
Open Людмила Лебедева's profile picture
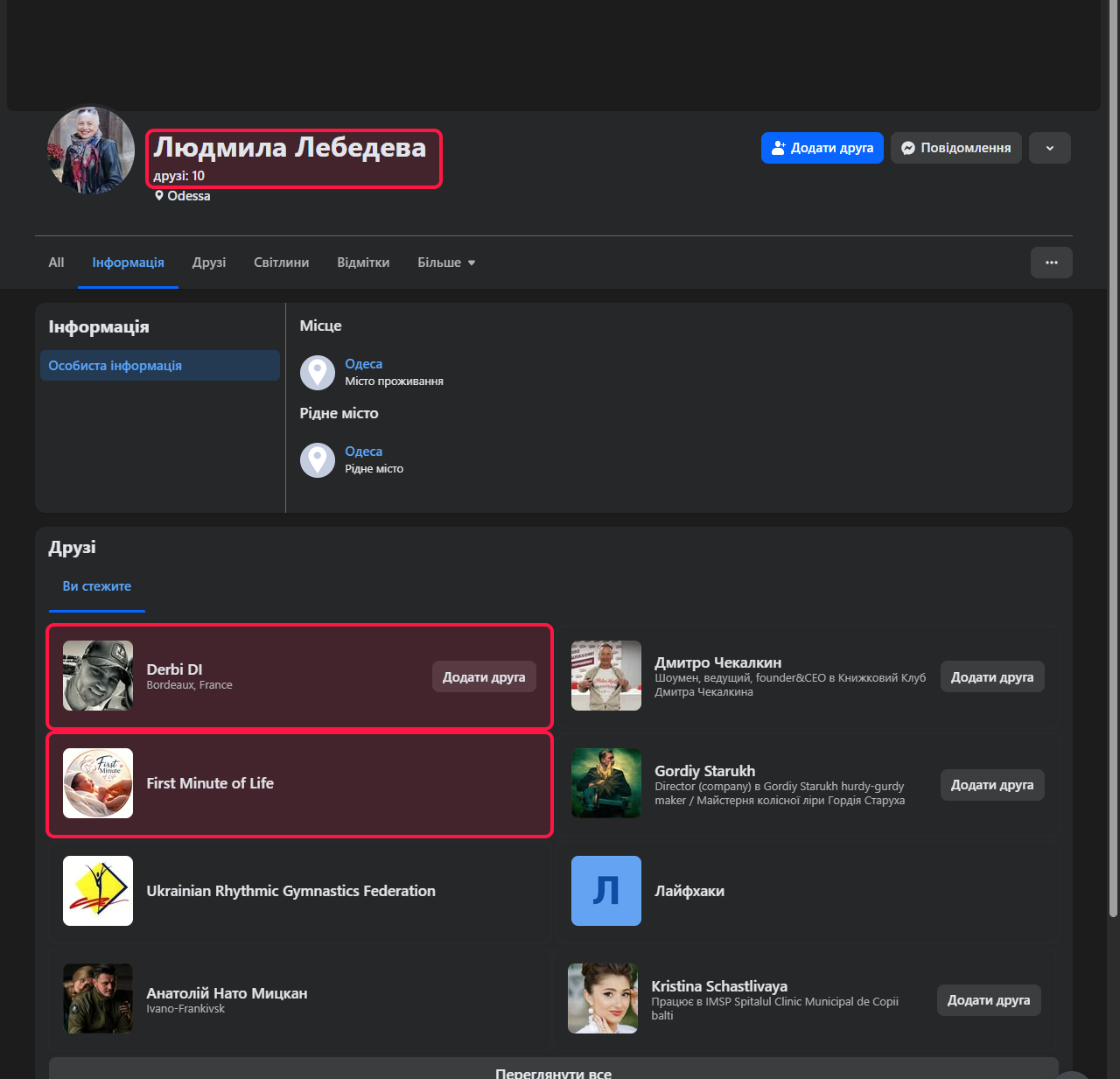click(x=91, y=150)
